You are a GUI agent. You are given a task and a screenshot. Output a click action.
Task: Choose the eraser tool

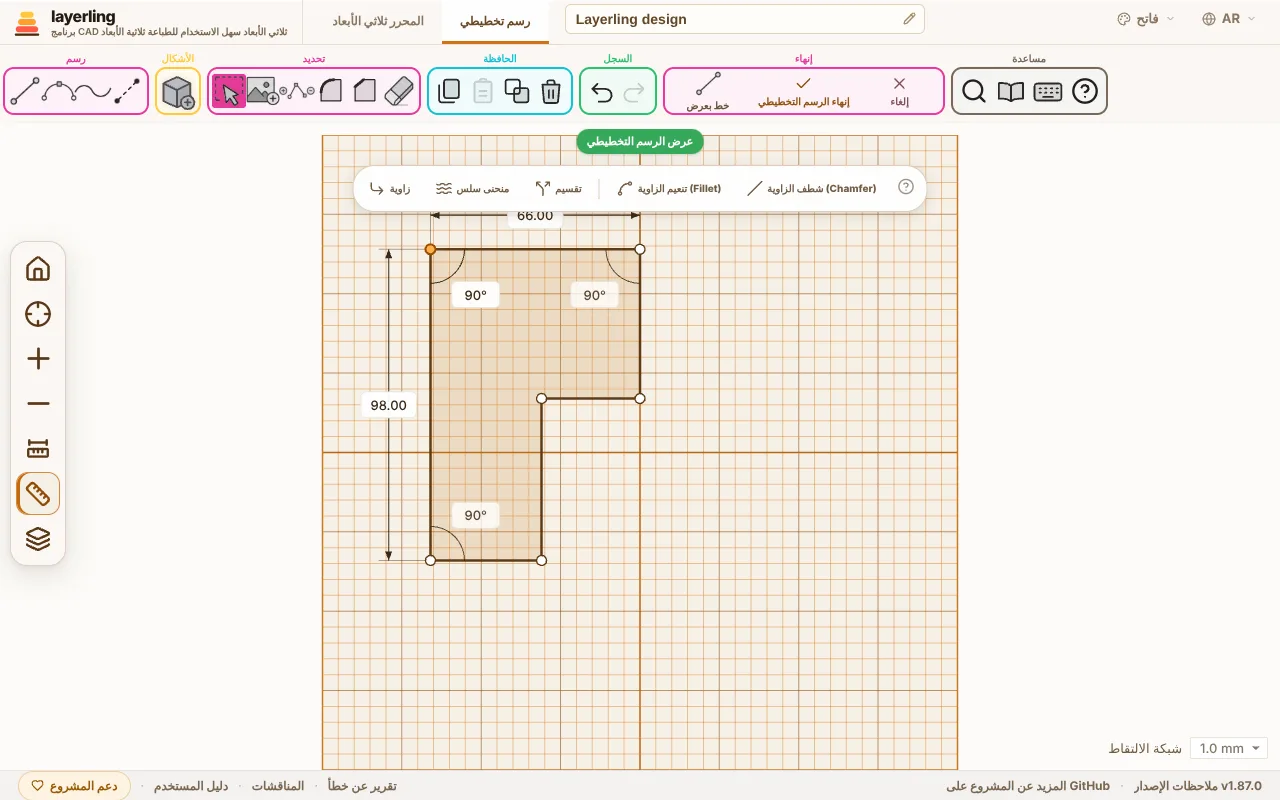tap(399, 91)
